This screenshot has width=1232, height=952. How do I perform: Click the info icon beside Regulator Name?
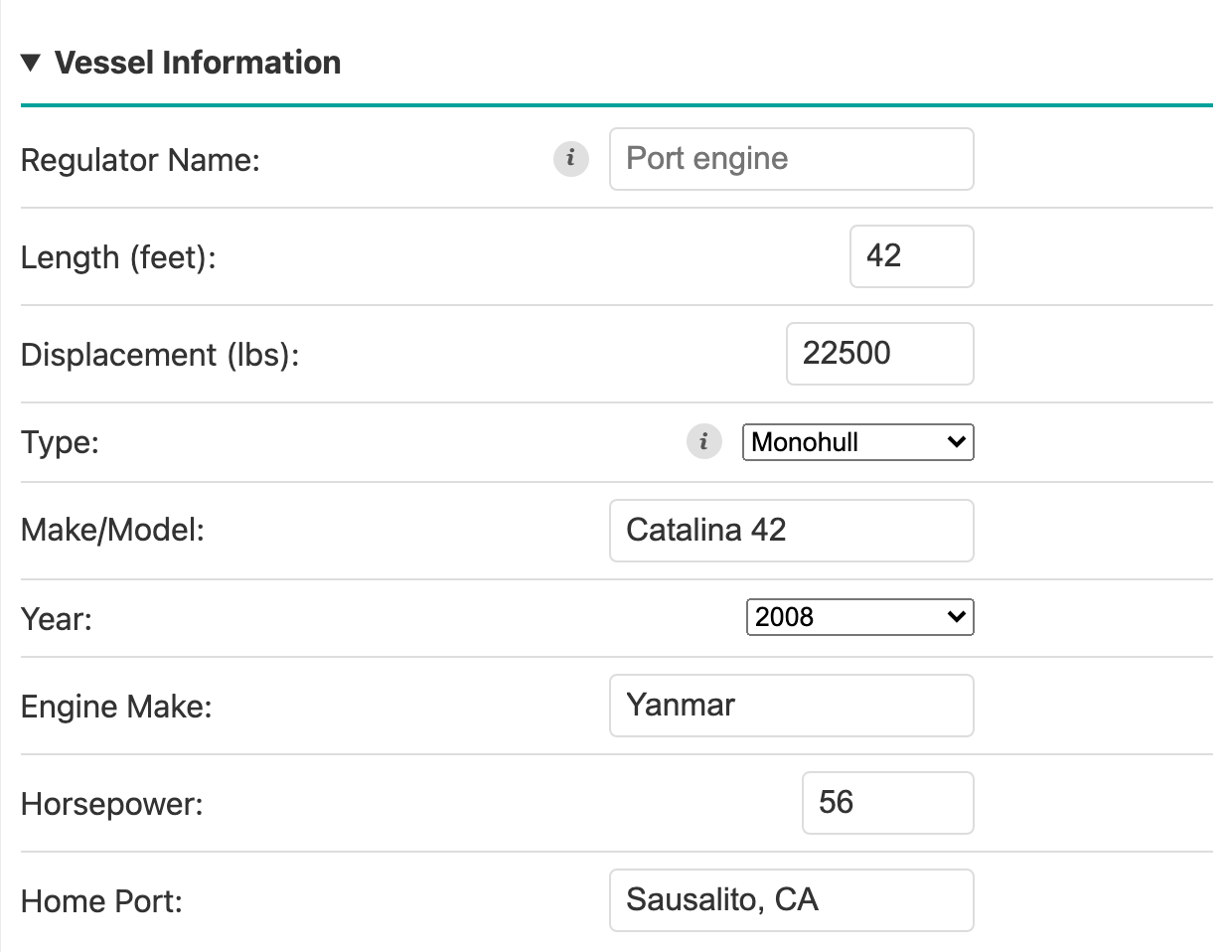pos(571,159)
